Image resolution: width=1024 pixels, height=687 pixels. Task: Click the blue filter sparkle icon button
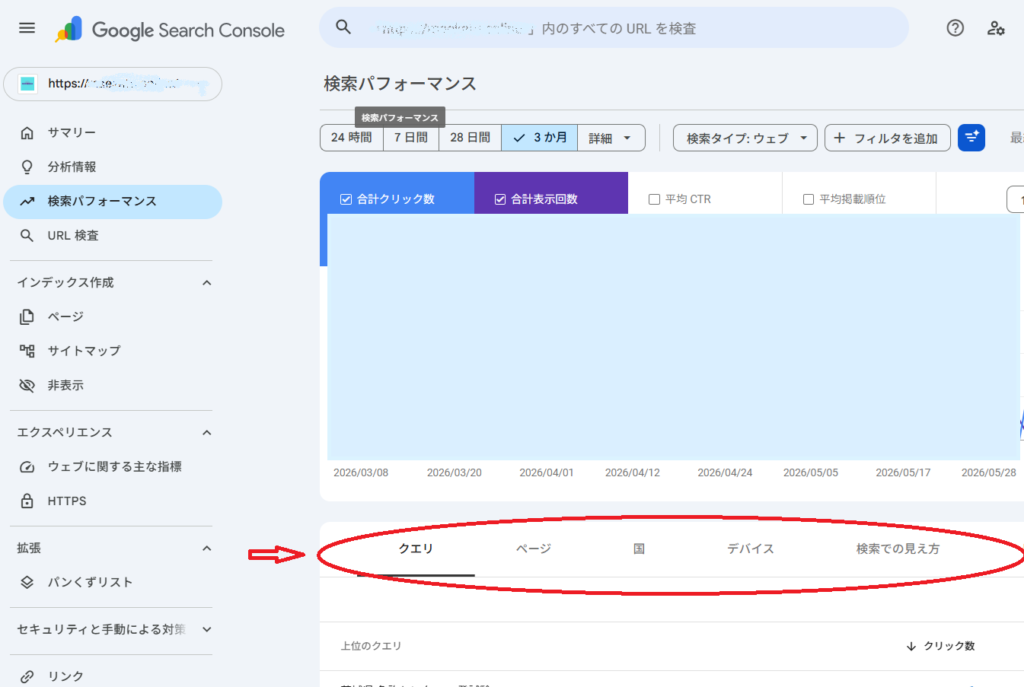click(x=971, y=138)
